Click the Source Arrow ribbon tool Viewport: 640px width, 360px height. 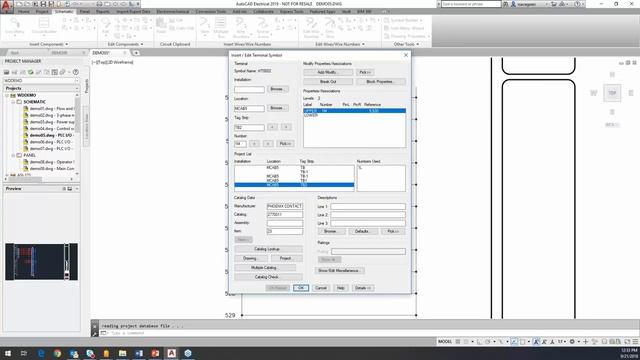click(x=263, y=26)
